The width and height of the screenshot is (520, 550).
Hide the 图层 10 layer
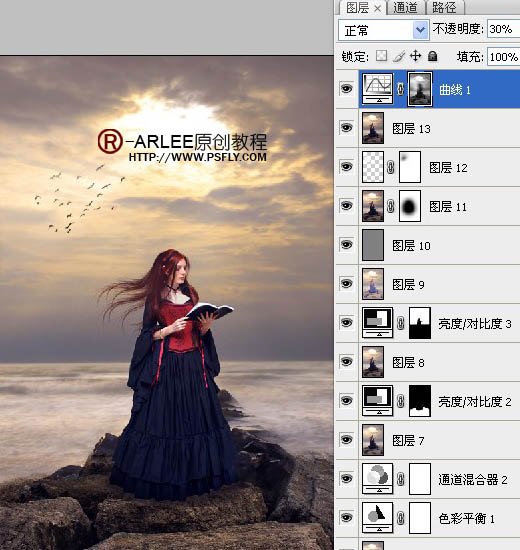(346, 244)
